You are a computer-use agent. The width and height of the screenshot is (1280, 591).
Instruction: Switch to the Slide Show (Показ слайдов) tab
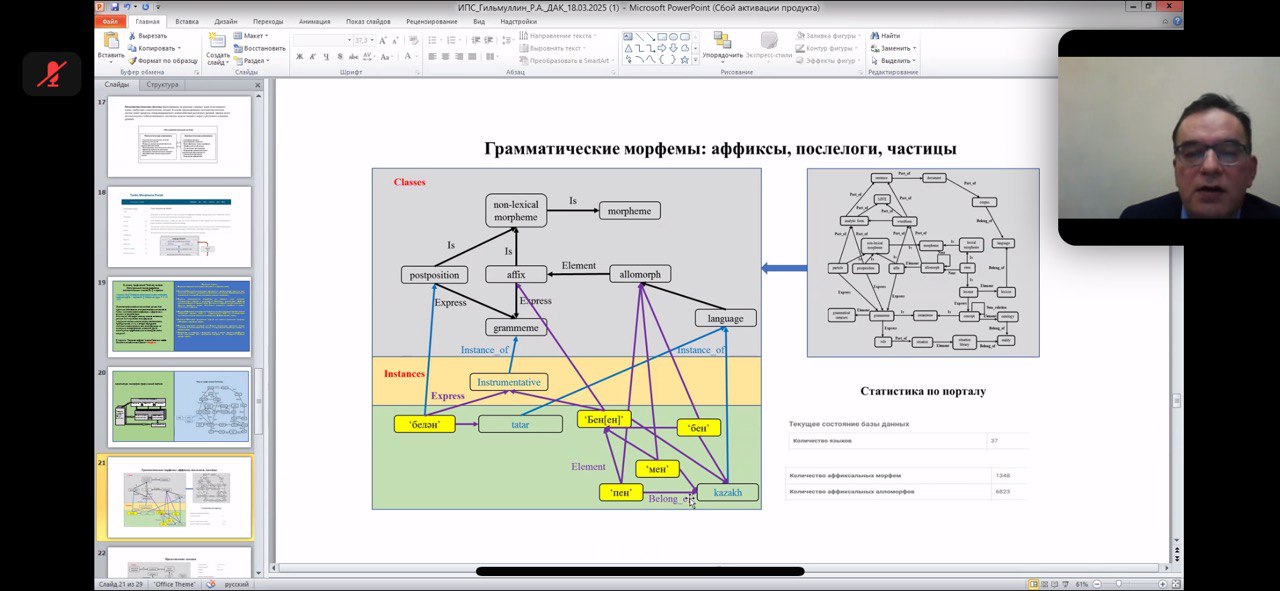(x=369, y=21)
